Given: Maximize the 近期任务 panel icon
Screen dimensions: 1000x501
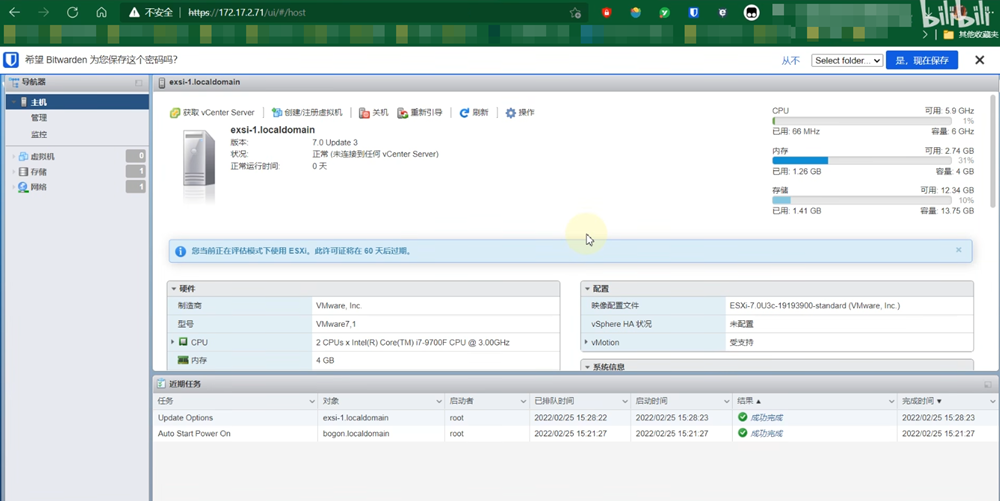Looking at the screenshot, I should (x=988, y=384).
